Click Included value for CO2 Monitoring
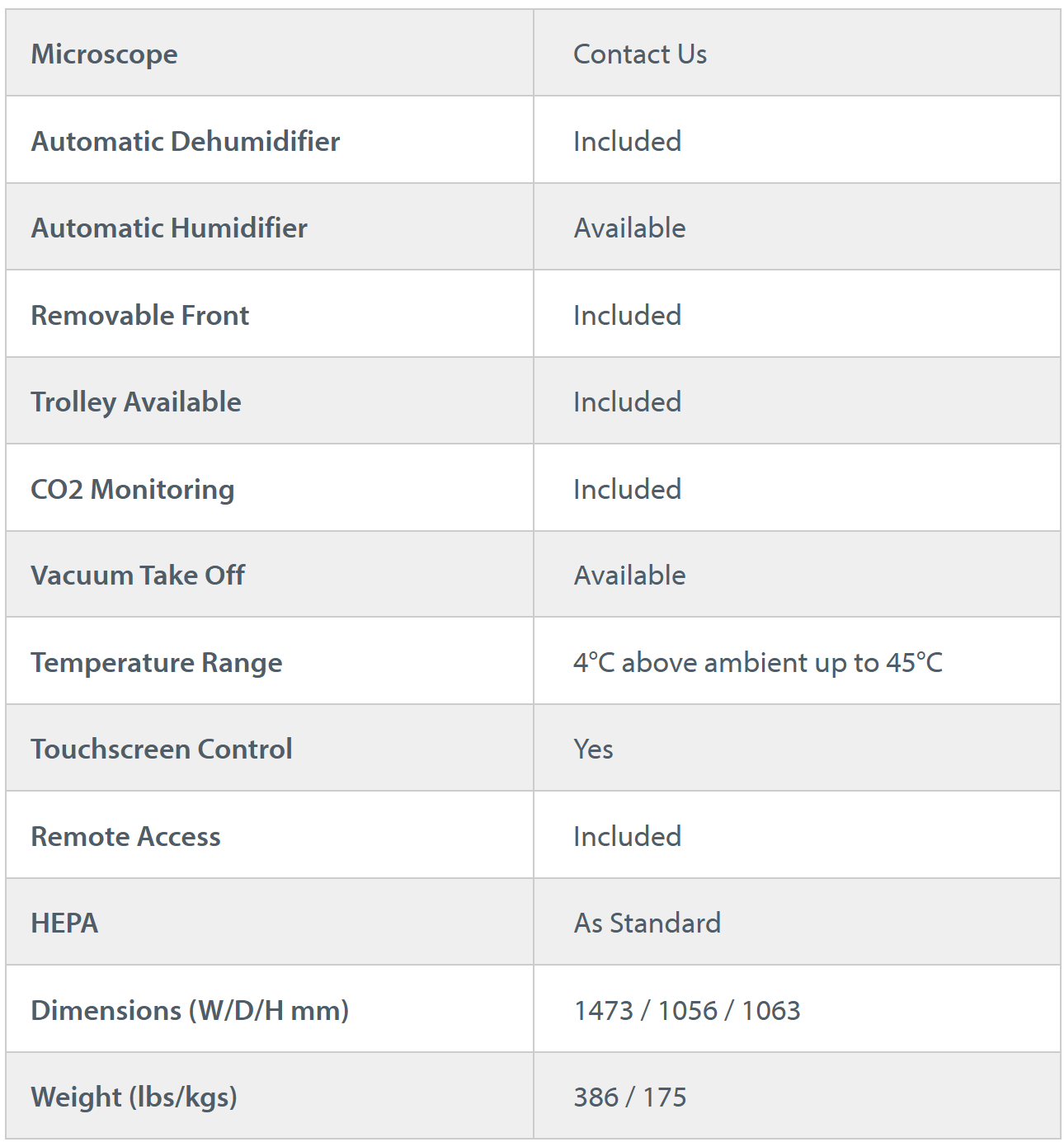 (x=627, y=490)
